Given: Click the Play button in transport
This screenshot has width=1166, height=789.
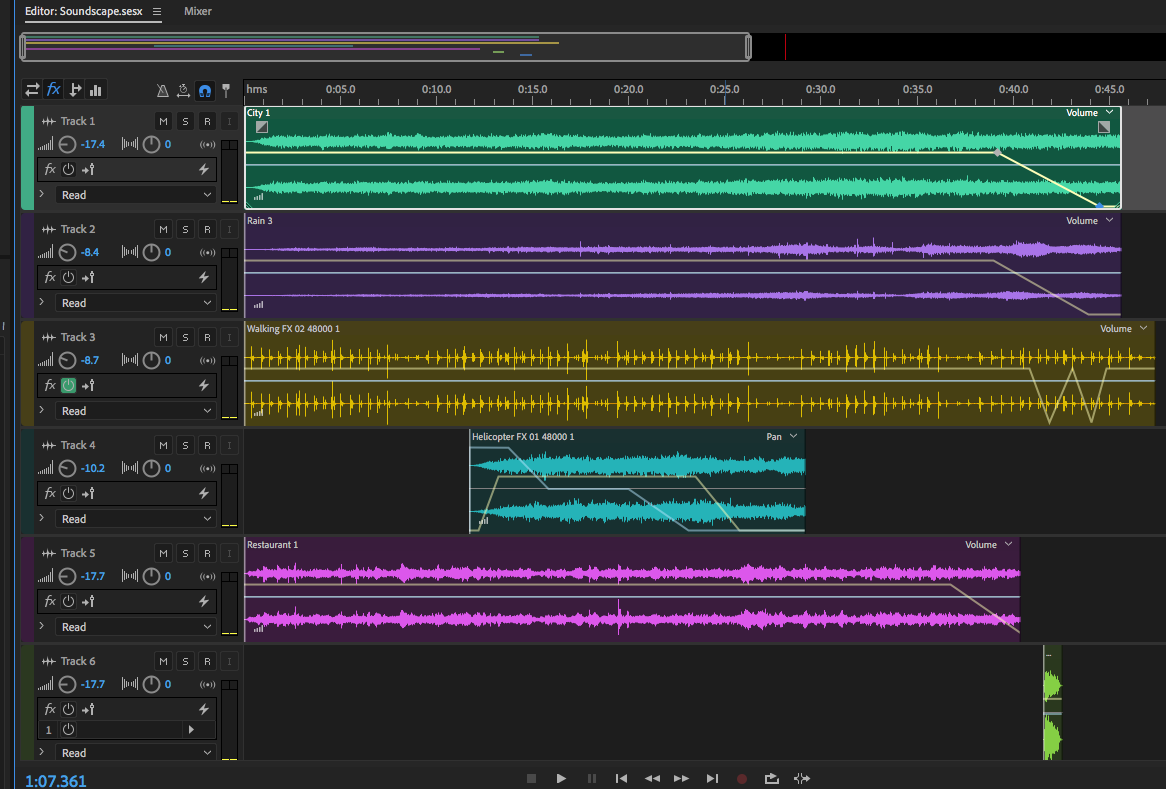Looking at the screenshot, I should click(x=561, y=778).
